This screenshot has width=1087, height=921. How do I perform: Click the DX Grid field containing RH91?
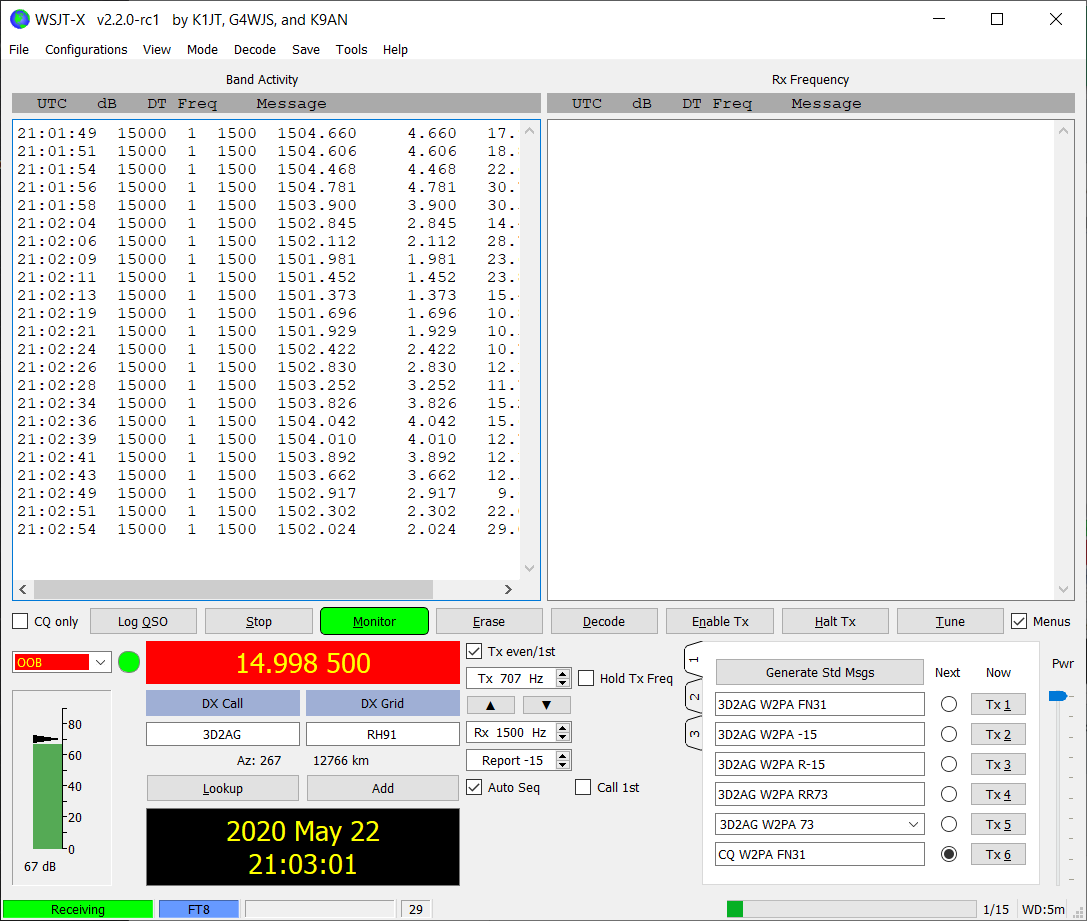click(383, 734)
